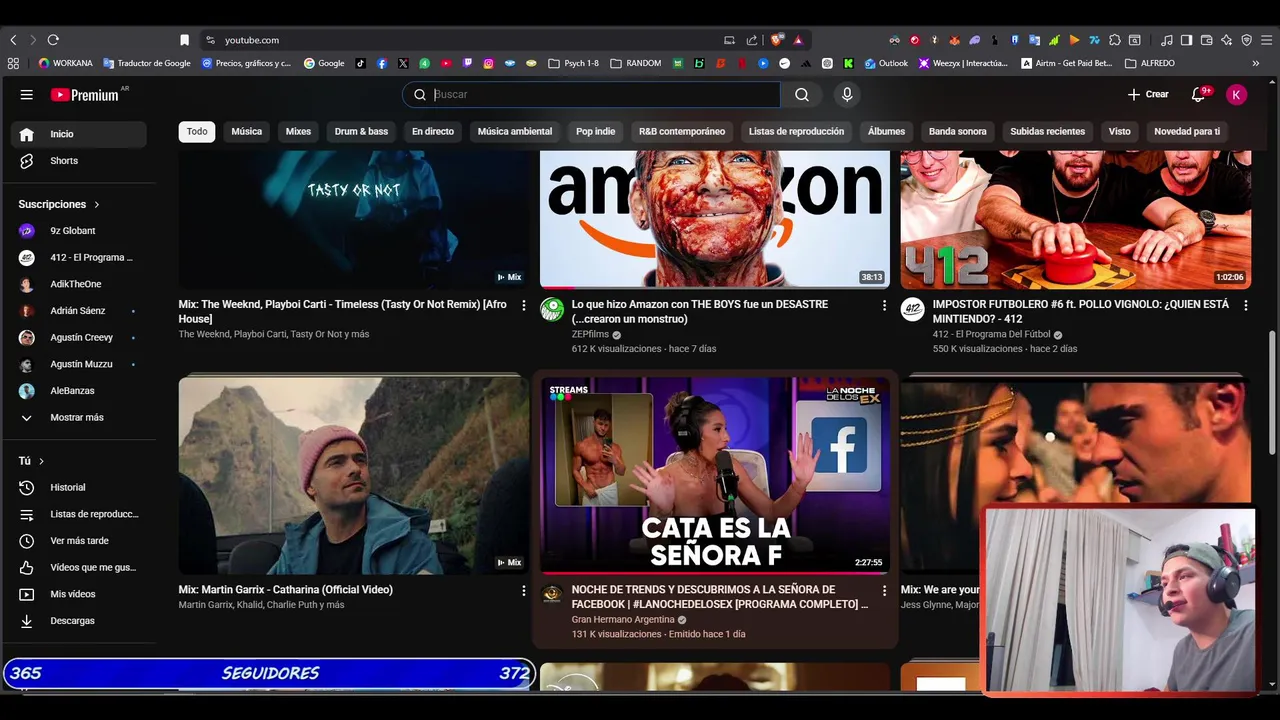The image size is (1280, 720).
Task: Play the Amazon THE BOYS thumbnail
Action: [715, 219]
